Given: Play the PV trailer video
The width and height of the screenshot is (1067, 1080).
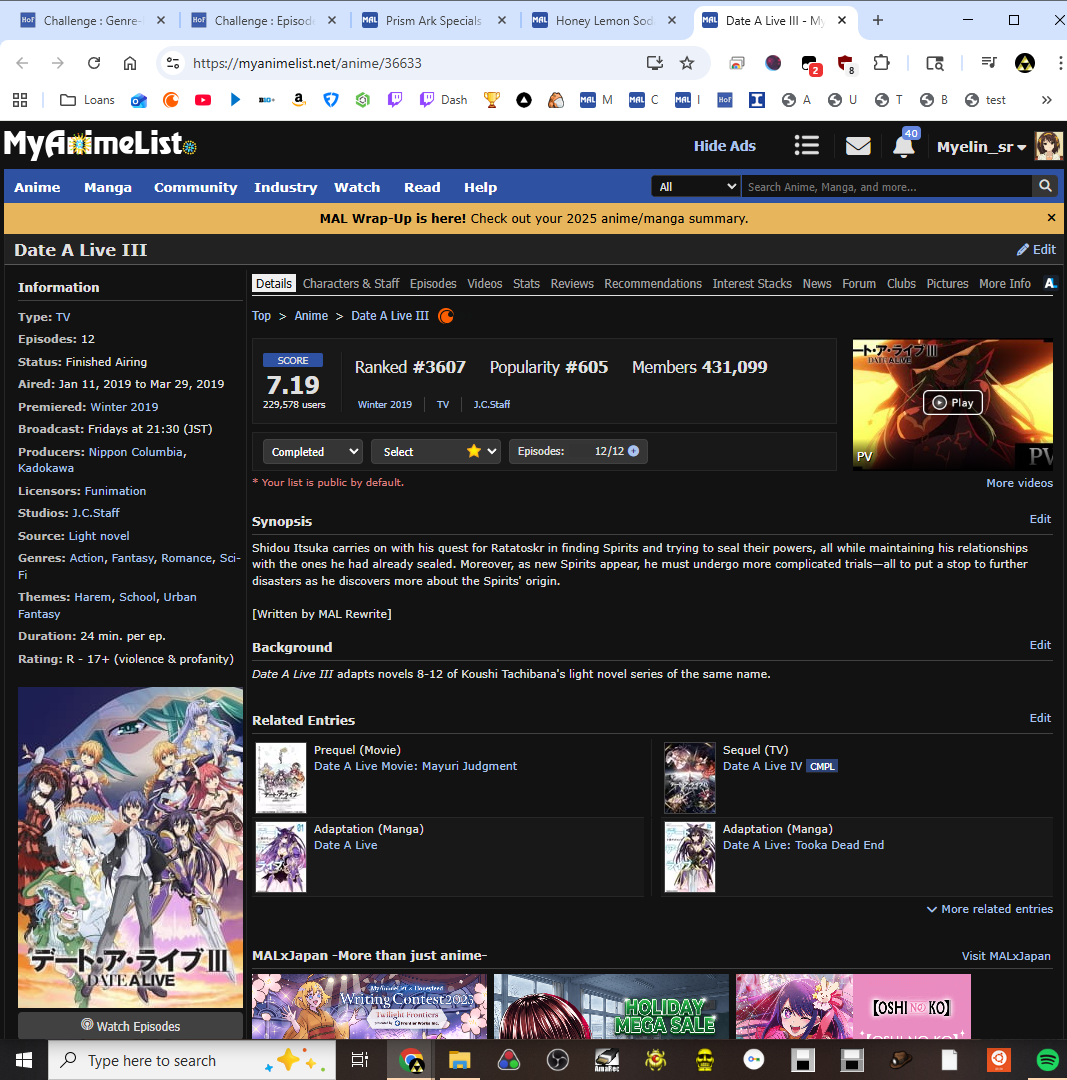Looking at the screenshot, I should (x=953, y=403).
